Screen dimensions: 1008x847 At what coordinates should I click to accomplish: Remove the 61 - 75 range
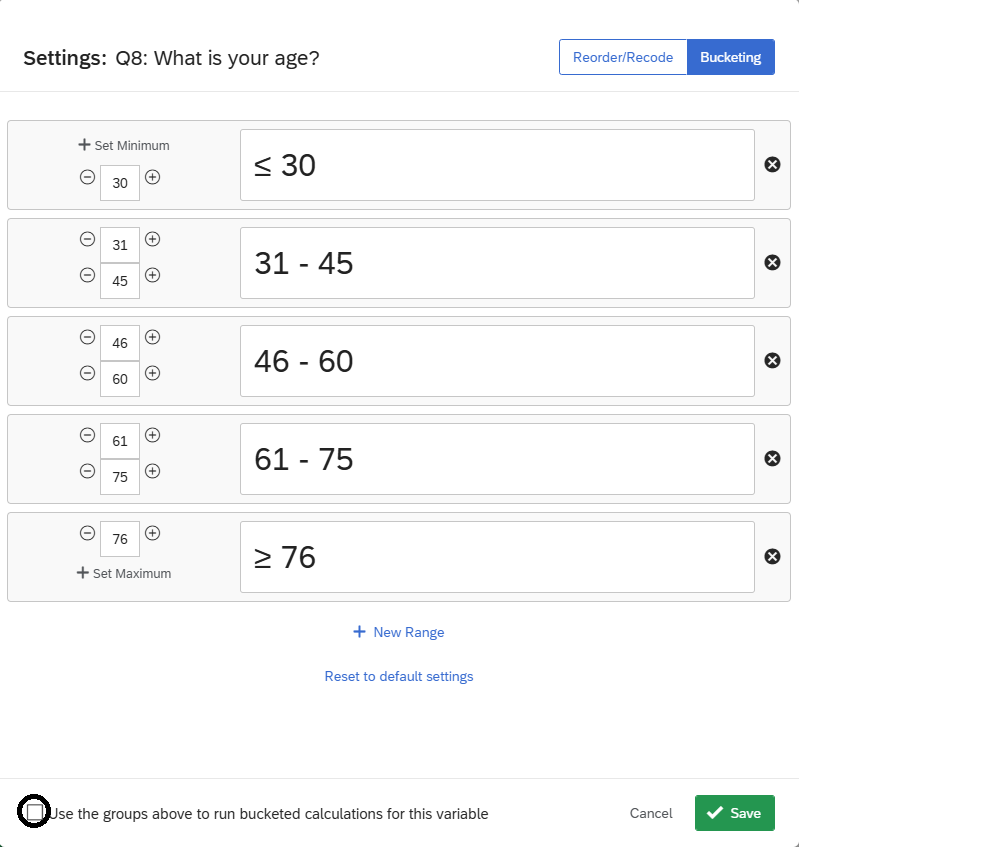772,458
